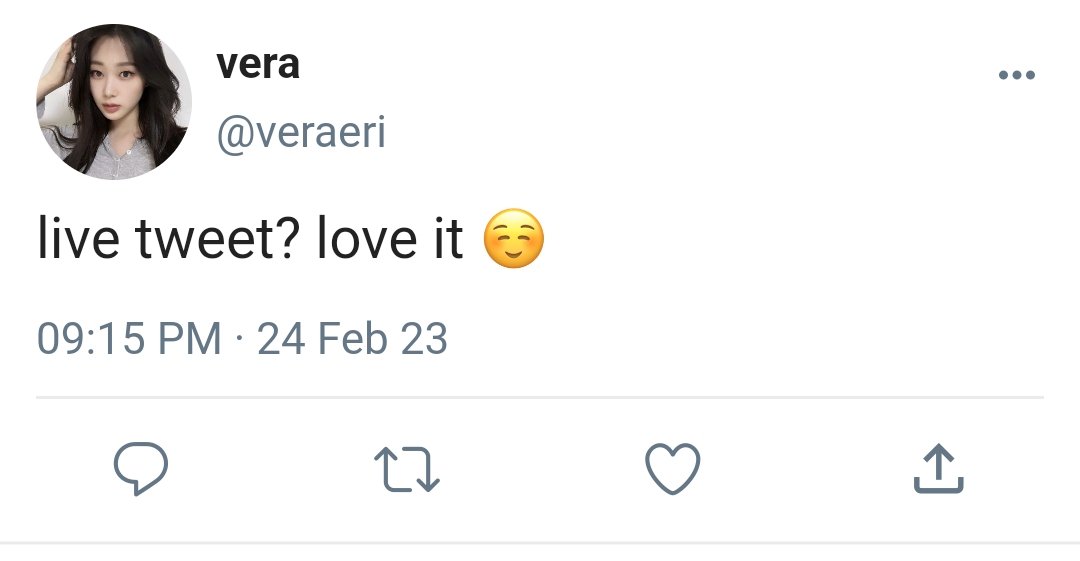Toggle the heart to favorite vera's tweet
The image size is (1080, 561).
tap(672, 469)
